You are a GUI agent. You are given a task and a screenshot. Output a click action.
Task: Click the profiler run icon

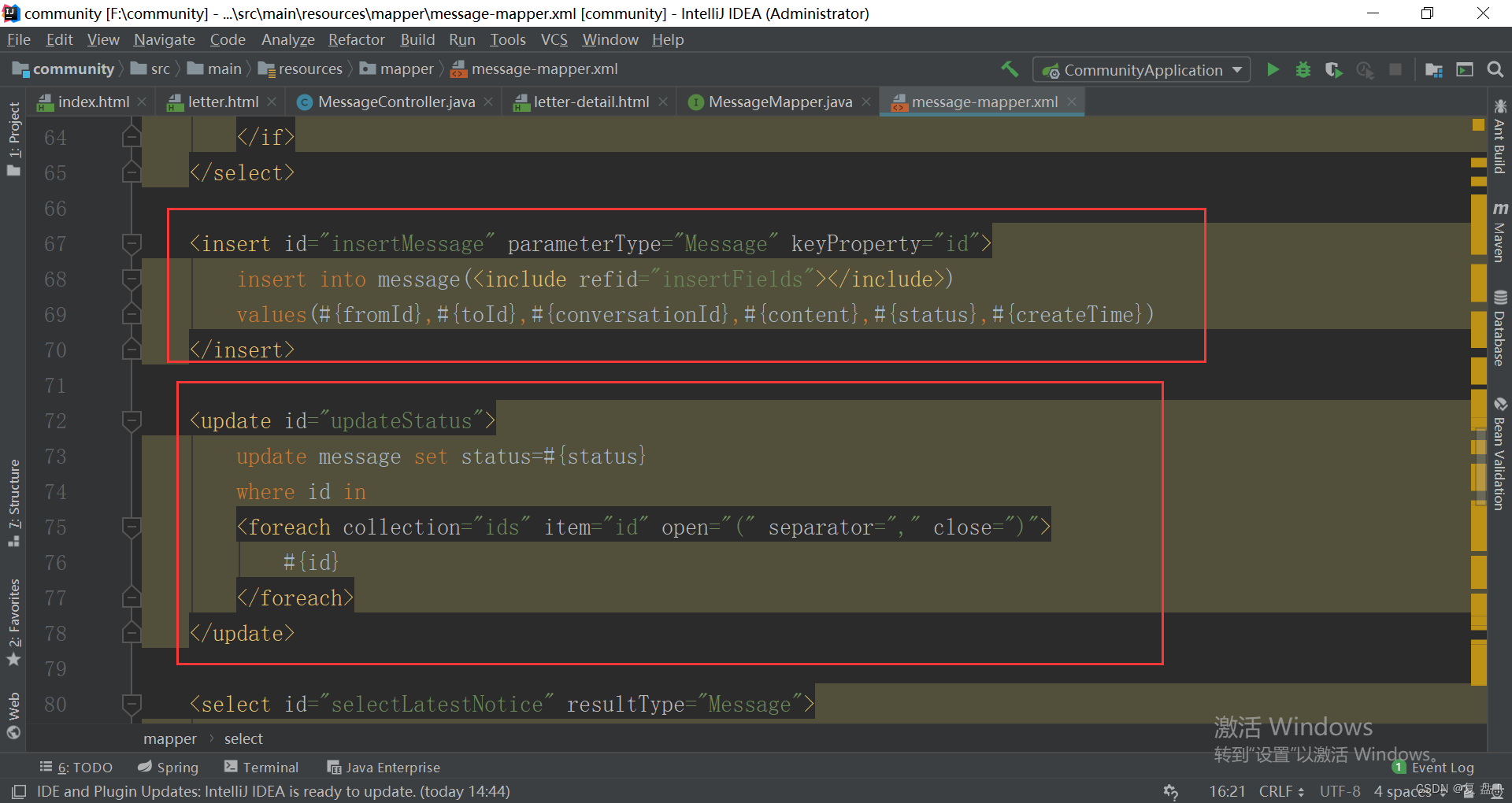click(x=1365, y=69)
